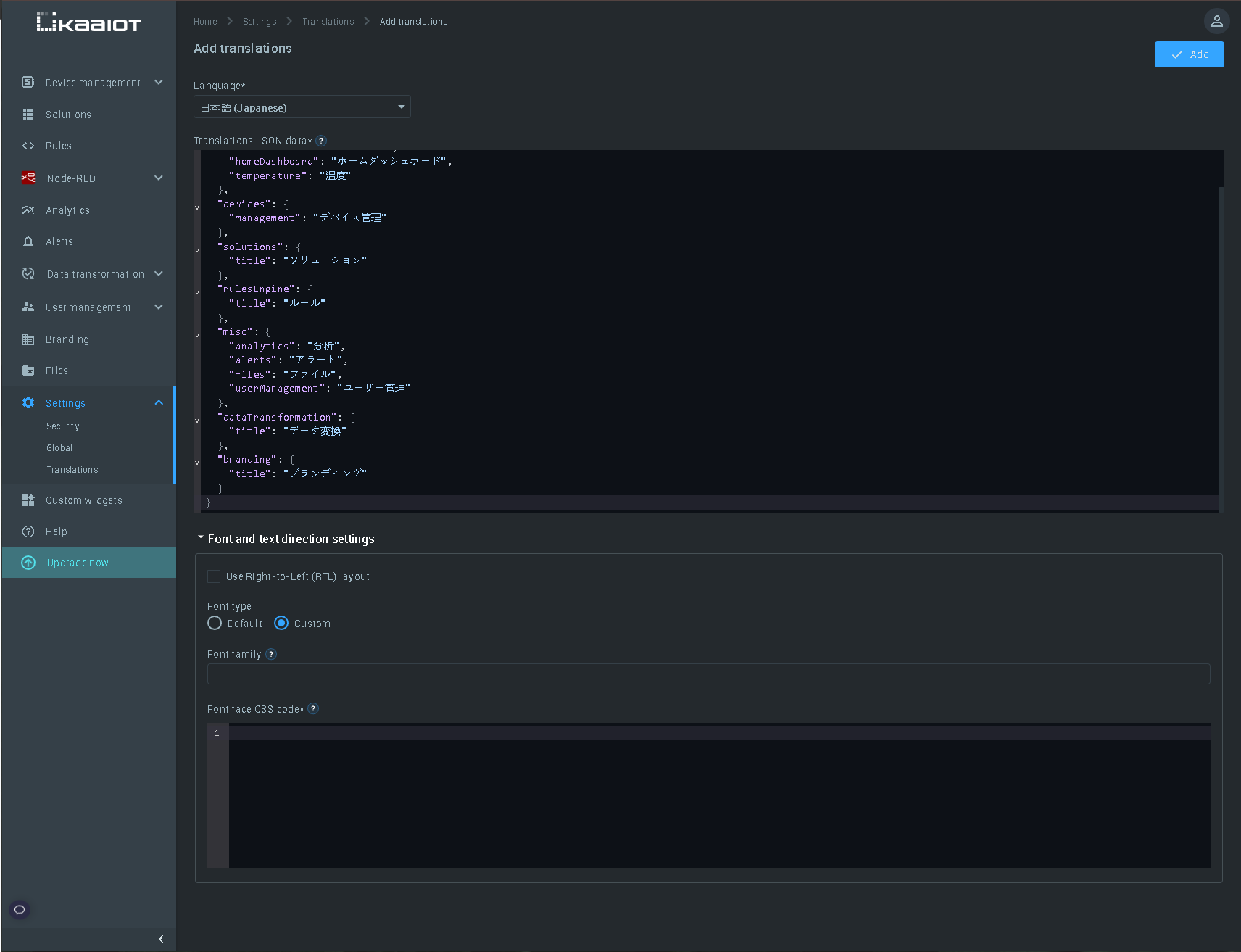Click the Help question-mark icon
This screenshot has width=1241, height=952.
pos(28,531)
